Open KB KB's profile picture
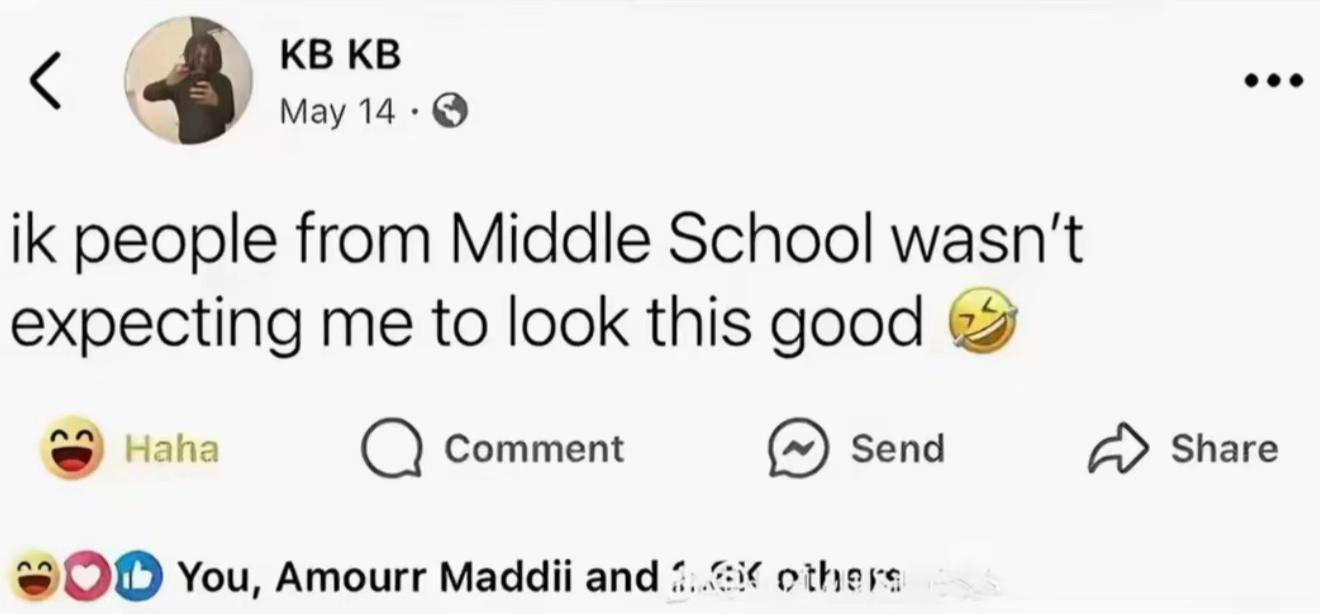 pyautogui.click(x=189, y=81)
